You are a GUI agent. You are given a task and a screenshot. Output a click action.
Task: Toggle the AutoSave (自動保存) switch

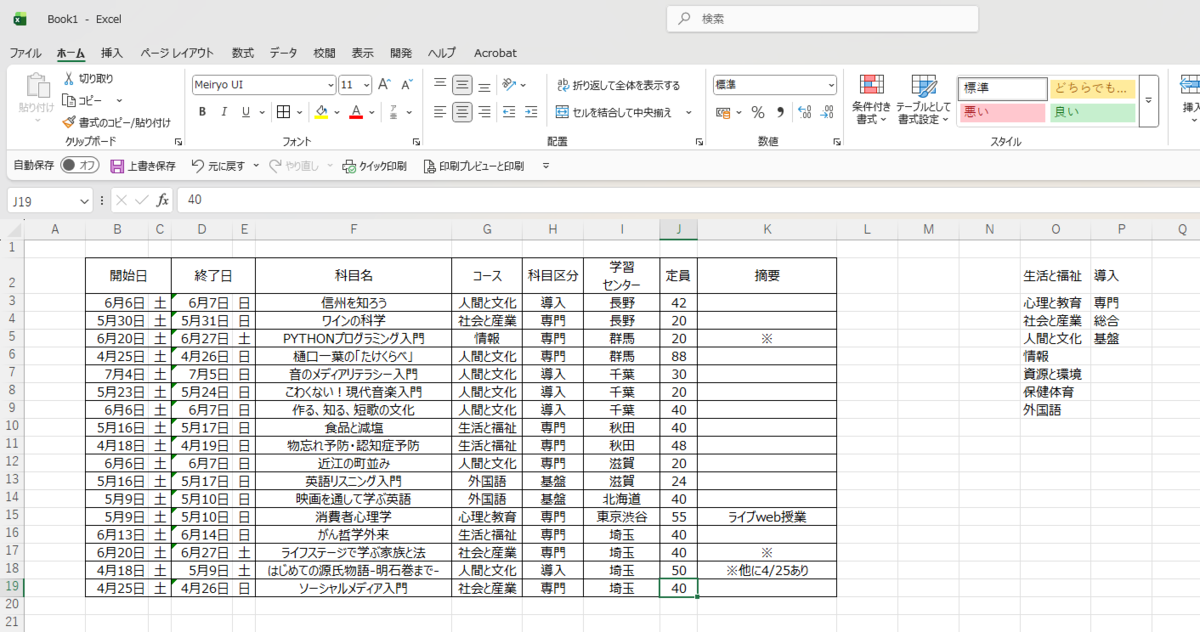pyautogui.click(x=79, y=165)
